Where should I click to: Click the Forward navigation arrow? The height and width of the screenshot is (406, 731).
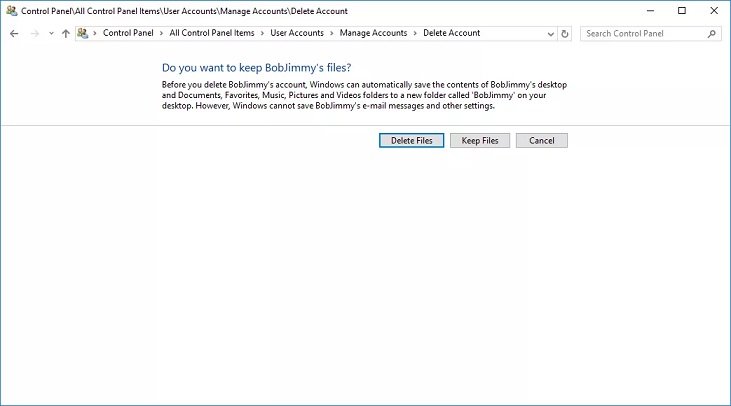click(x=35, y=33)
